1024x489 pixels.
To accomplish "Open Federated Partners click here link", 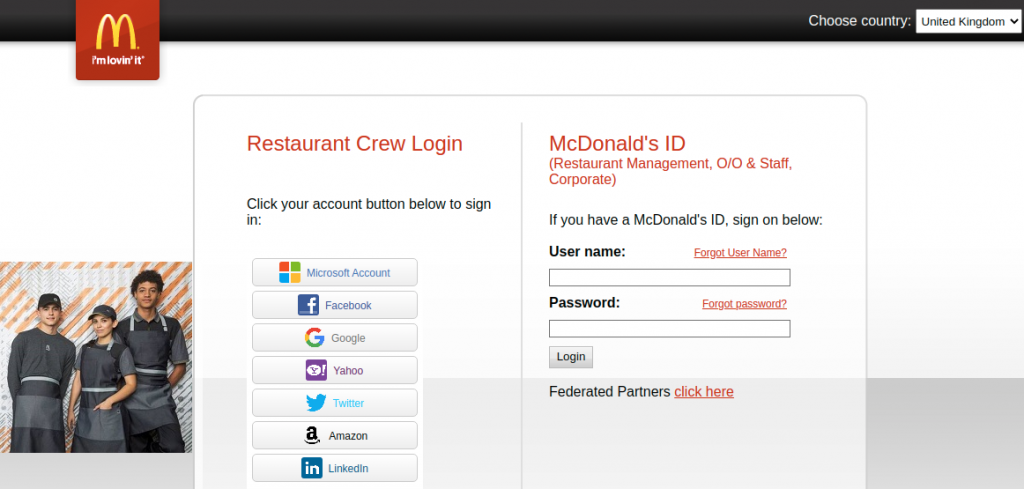I will [x=704, y=392].
